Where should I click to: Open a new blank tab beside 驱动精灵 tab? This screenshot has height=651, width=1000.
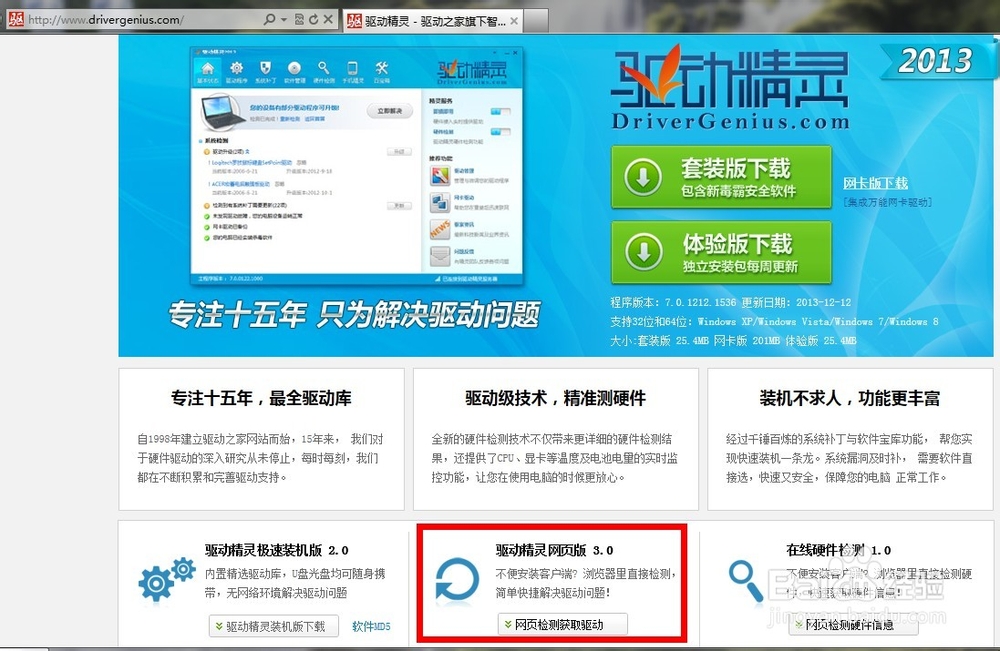tap(536, 21)
